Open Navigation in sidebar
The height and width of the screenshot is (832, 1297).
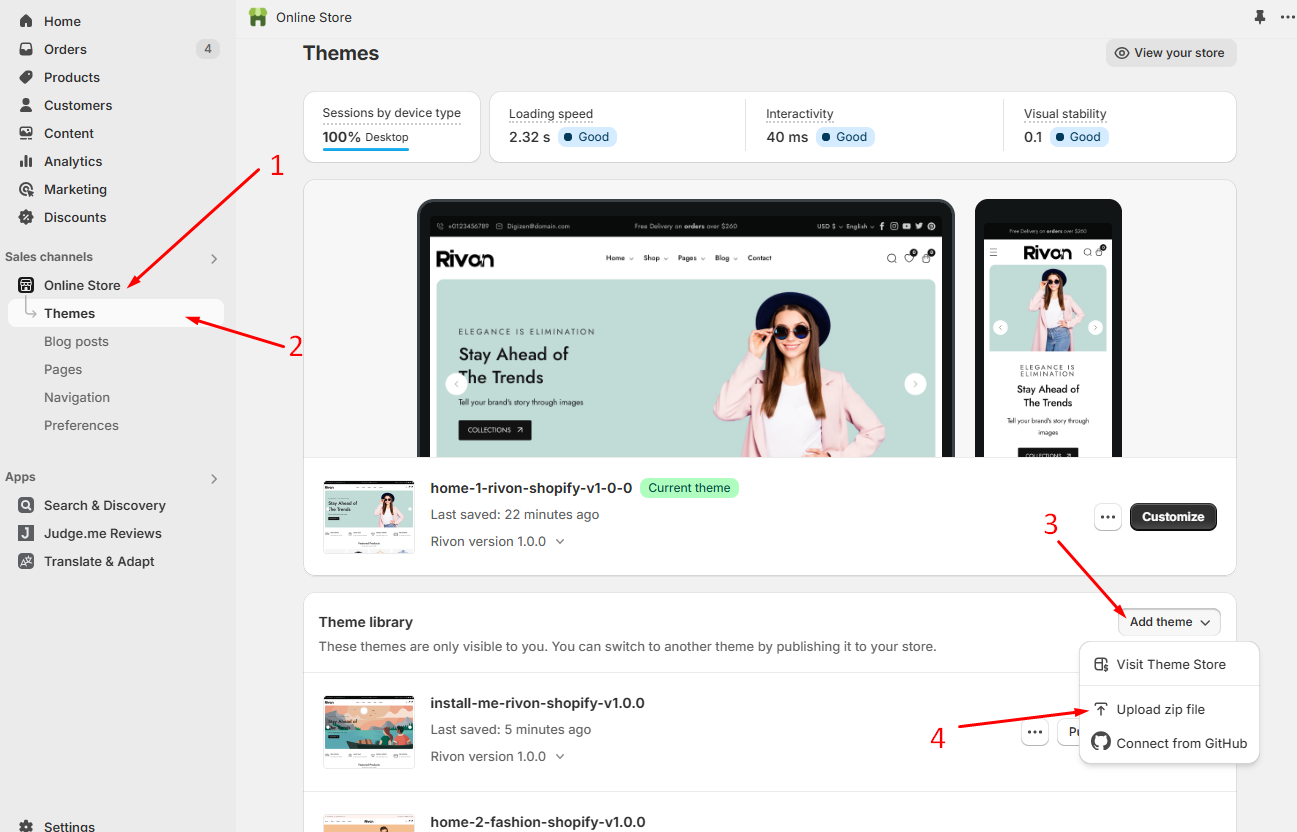[x=77, y=397]
